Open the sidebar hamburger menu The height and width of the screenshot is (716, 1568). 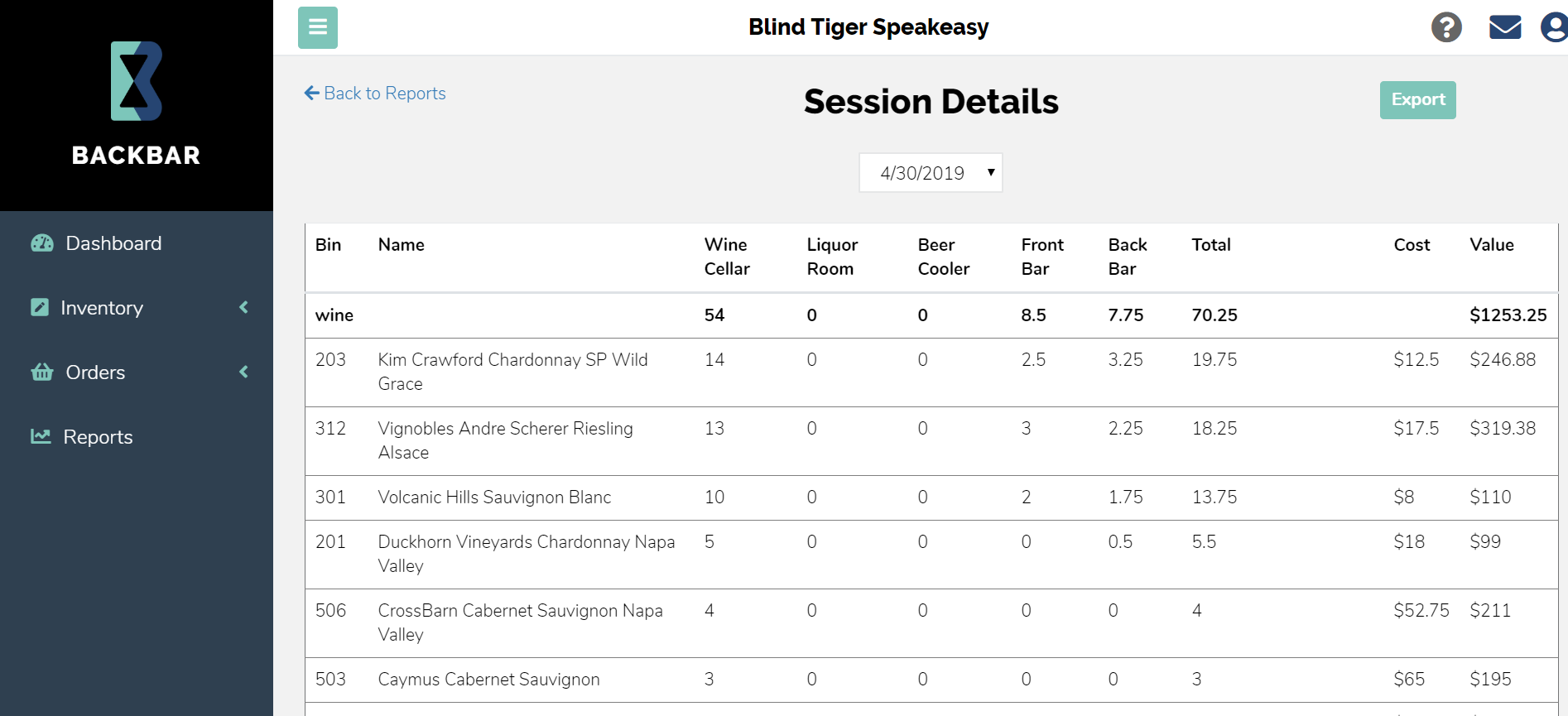coord(317,27)
